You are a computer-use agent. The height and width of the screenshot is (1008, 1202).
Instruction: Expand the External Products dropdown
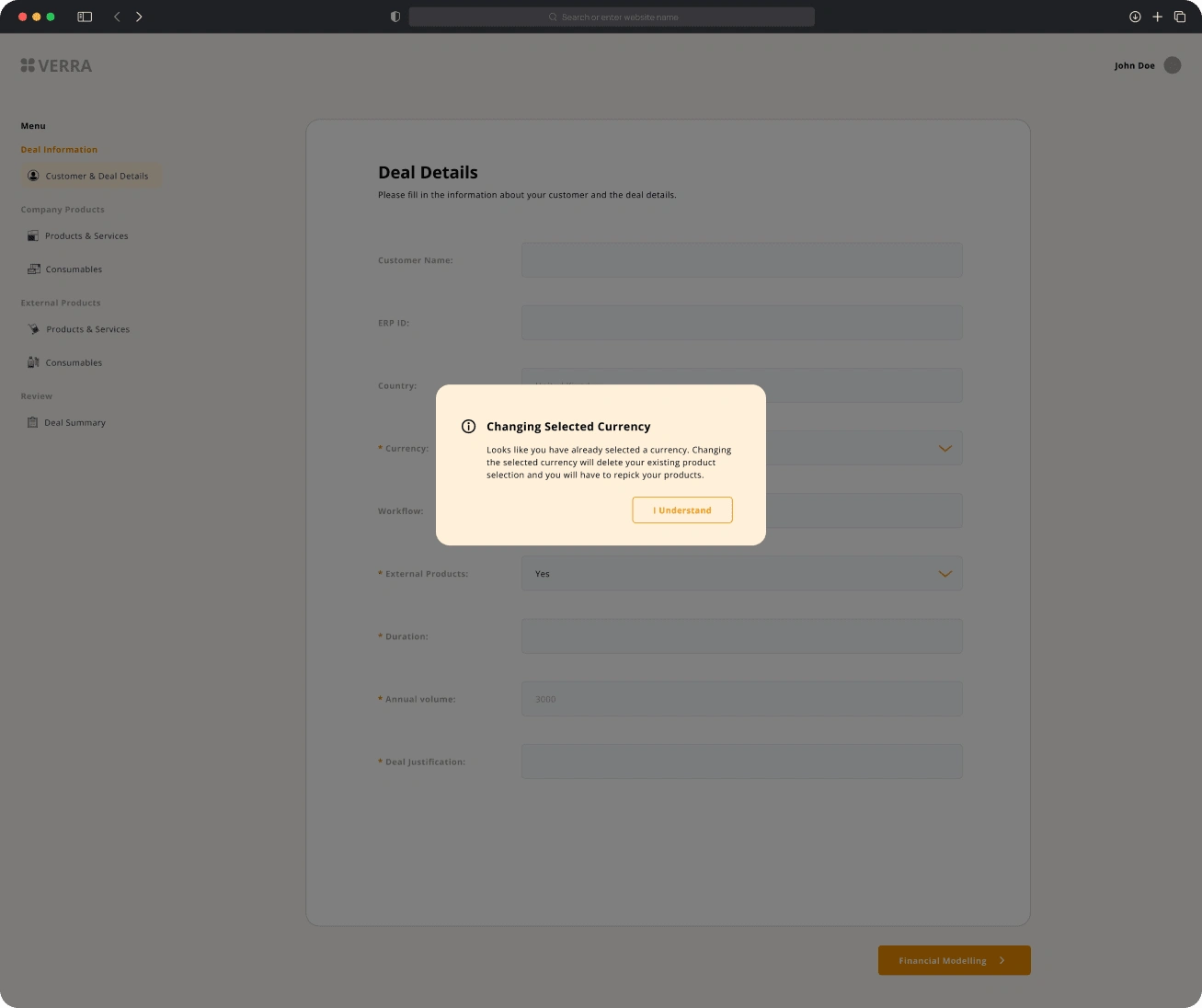point(742,574)
